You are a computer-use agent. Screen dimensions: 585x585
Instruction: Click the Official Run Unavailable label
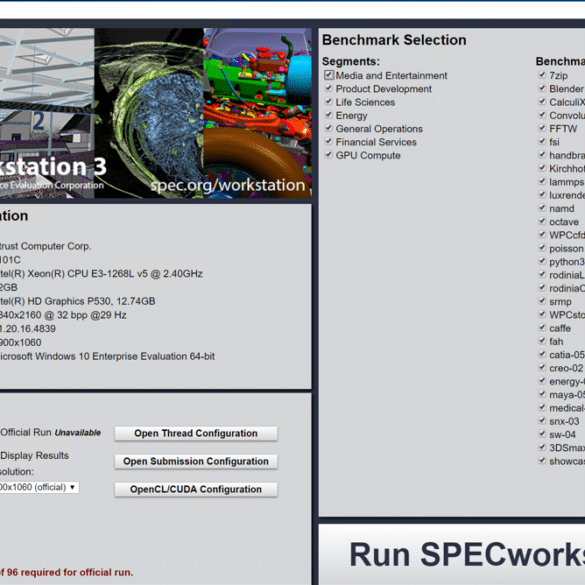pyautogui.click(x=51, y=432)
